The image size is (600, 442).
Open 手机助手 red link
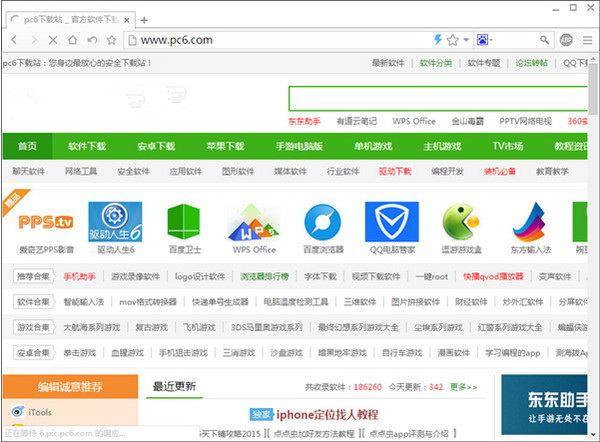80,276
